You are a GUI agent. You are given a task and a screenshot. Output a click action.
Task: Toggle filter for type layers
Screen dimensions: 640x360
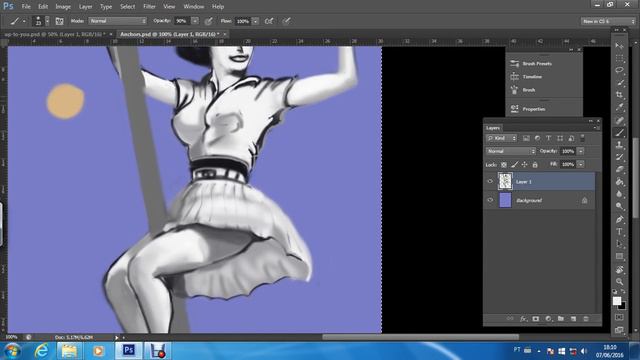click(x=549, y=138)
